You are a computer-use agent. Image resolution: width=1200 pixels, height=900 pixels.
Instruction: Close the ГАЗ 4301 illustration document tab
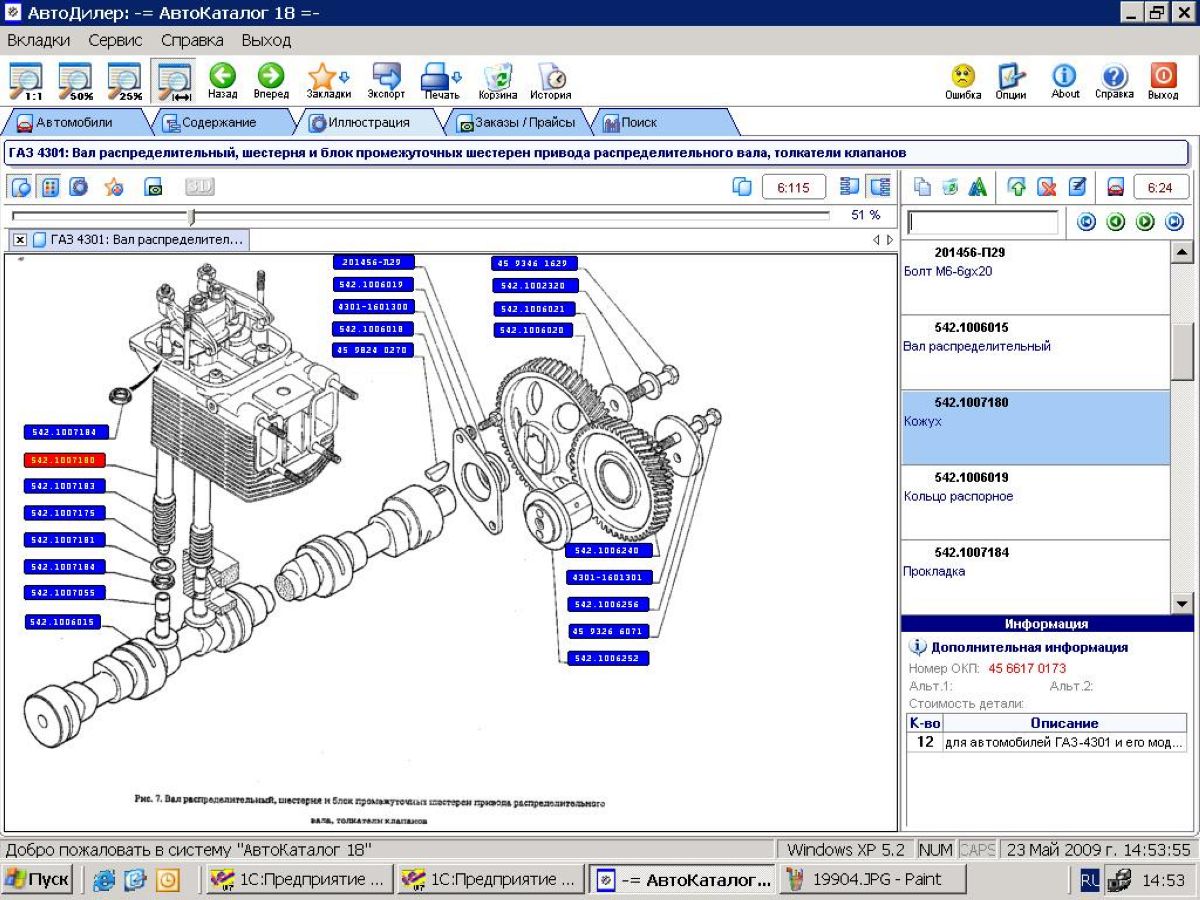click(20, 240)
